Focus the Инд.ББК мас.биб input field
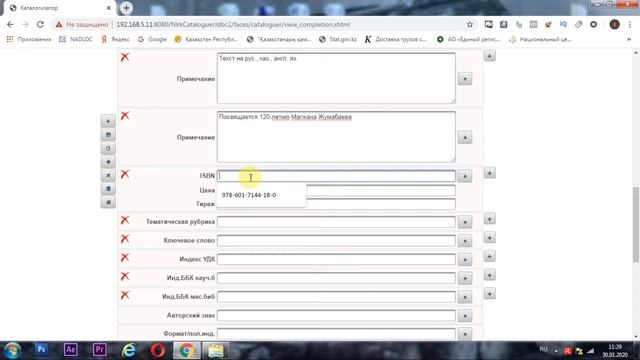The width and height of the screenshot is (640, 360). [x=336, y=297]
